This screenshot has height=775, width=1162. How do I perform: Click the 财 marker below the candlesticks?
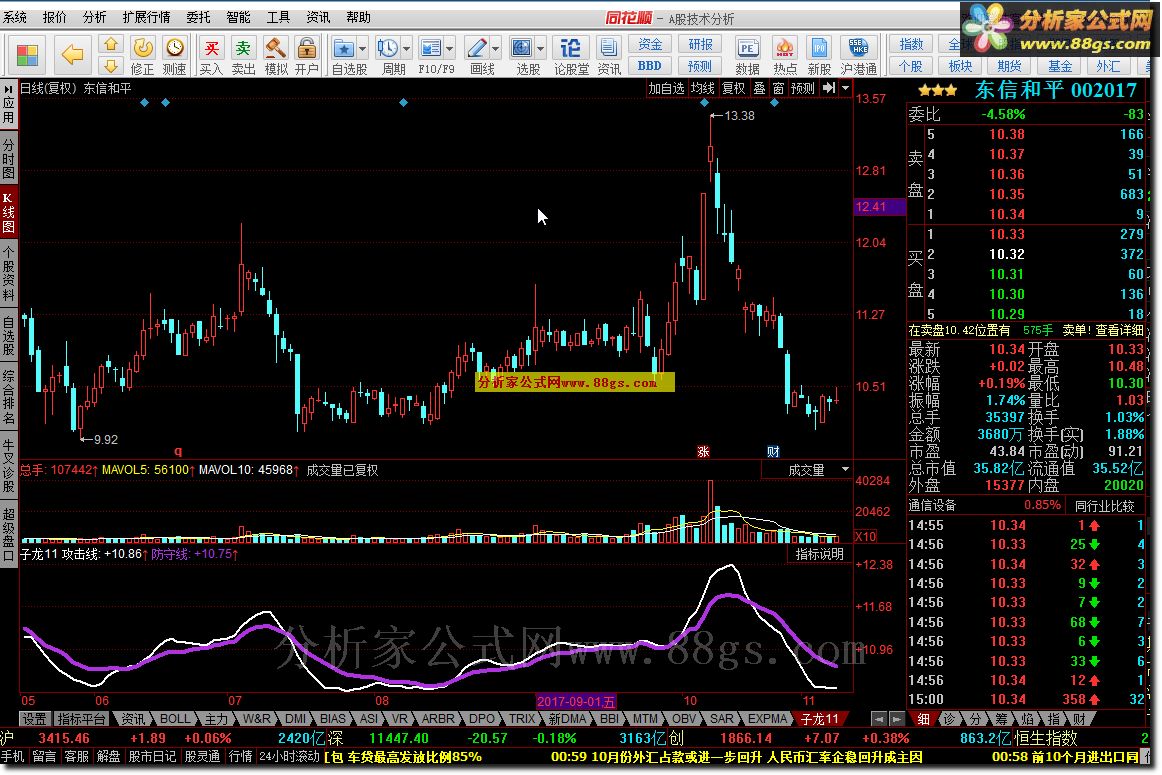[x=773, y=451]
